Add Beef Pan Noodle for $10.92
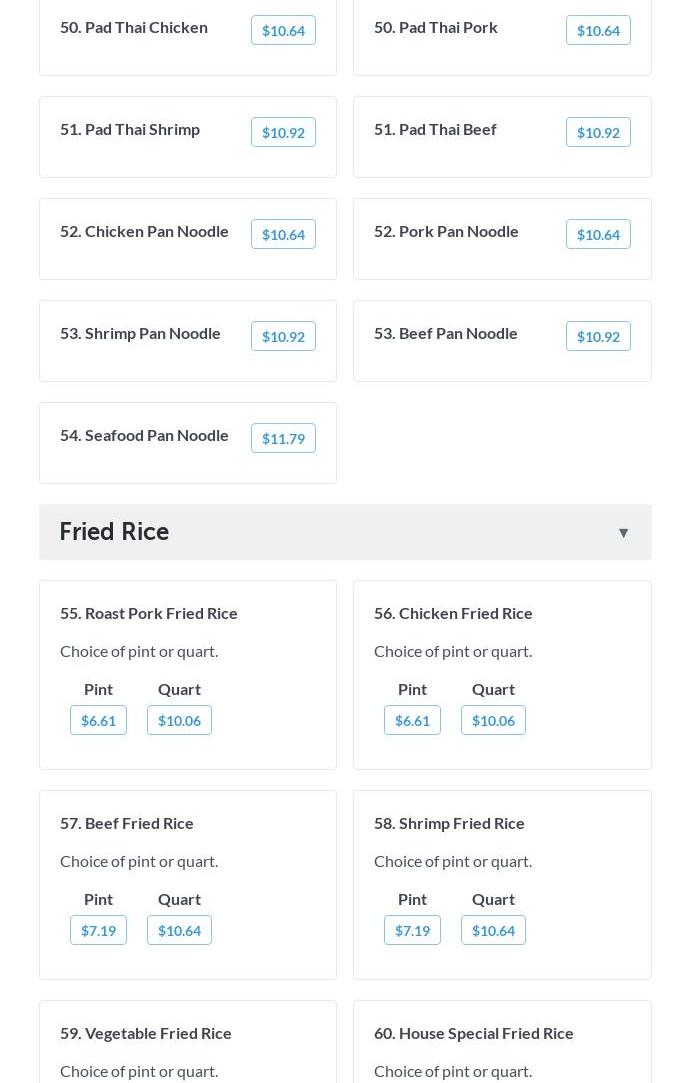Image resolution: width=690 pixels, height=1083 pixels. [x=598, y=337]
